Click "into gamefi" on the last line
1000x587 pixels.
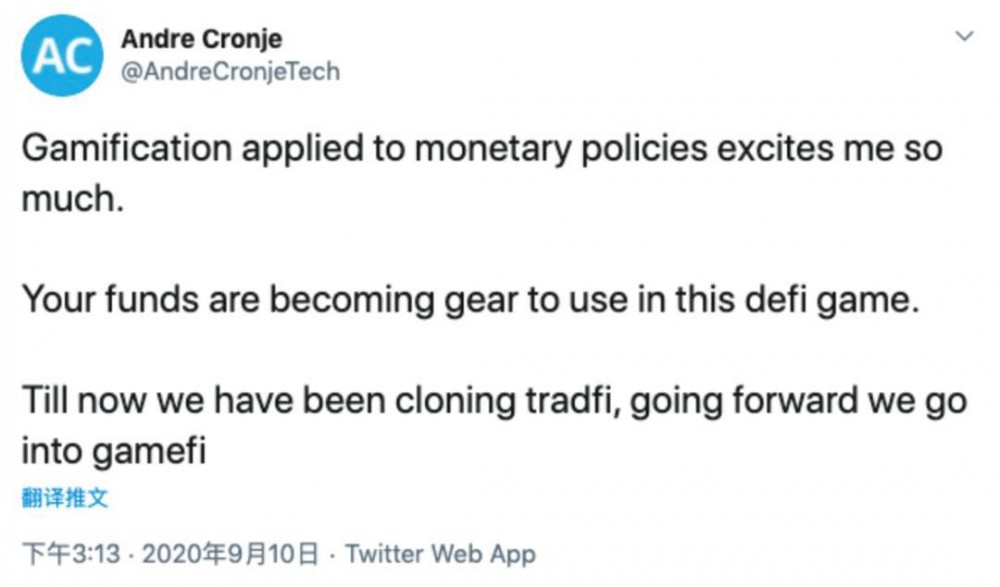point(114,451)
